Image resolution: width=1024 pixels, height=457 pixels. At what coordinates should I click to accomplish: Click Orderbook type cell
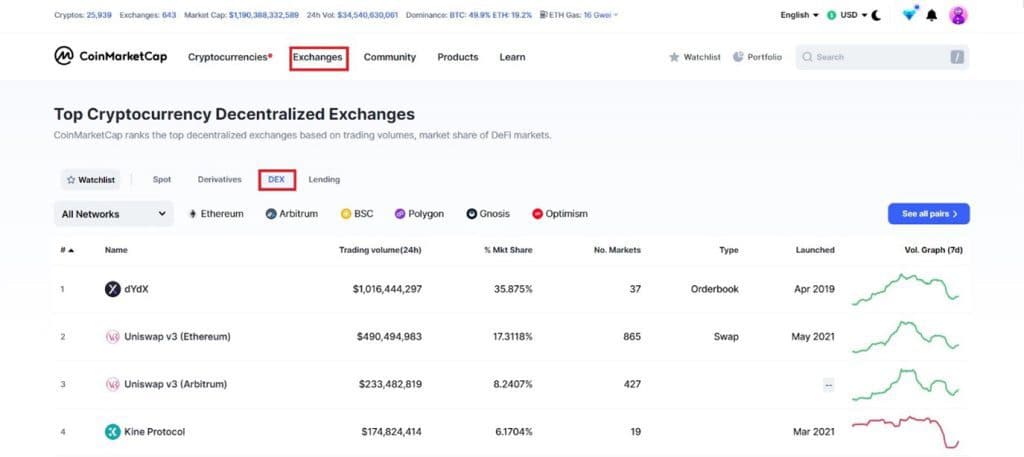coord(714,289)
